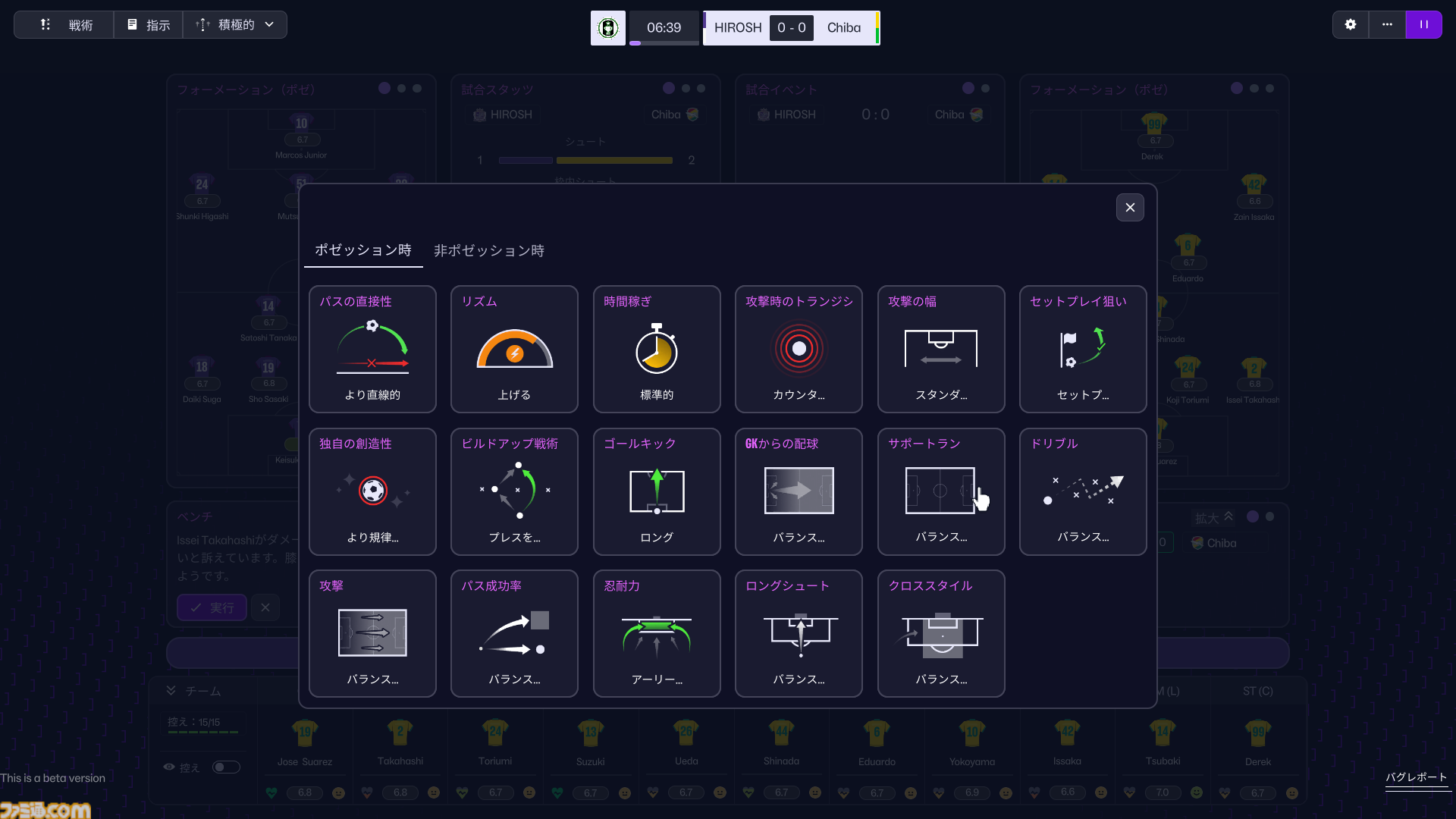Open the 忍耐力 card
The height and width of the screenshot is (819, 1456).
pyautogui.click(x=657, y=633)
